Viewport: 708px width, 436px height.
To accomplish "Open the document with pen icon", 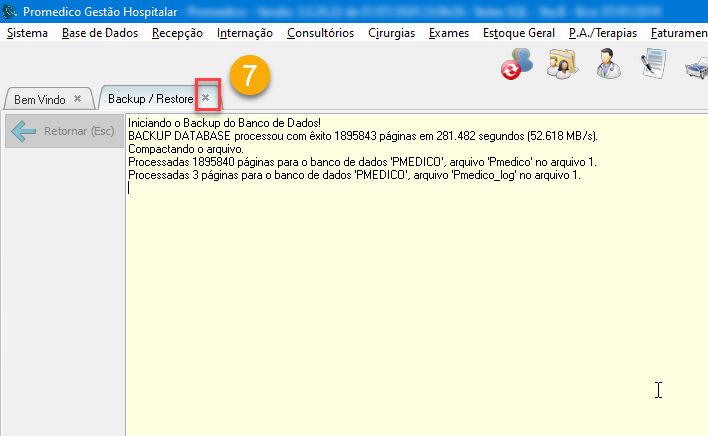I will pos(653,68).
